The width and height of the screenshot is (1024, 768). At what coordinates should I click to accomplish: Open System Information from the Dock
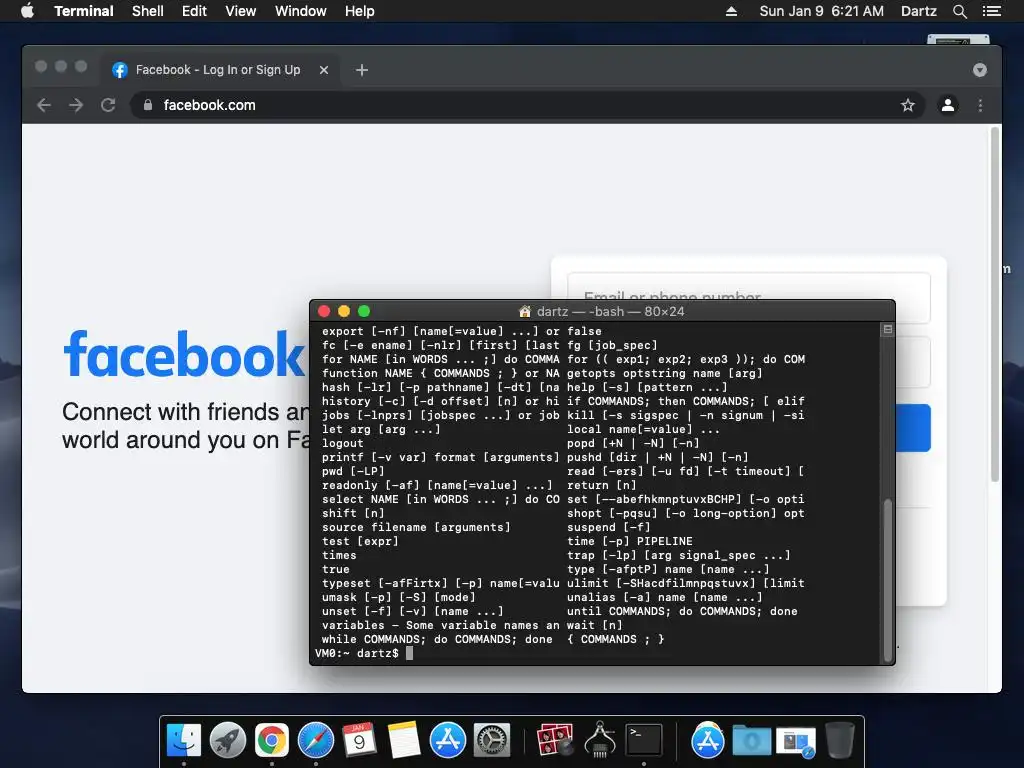coord(600,741)
